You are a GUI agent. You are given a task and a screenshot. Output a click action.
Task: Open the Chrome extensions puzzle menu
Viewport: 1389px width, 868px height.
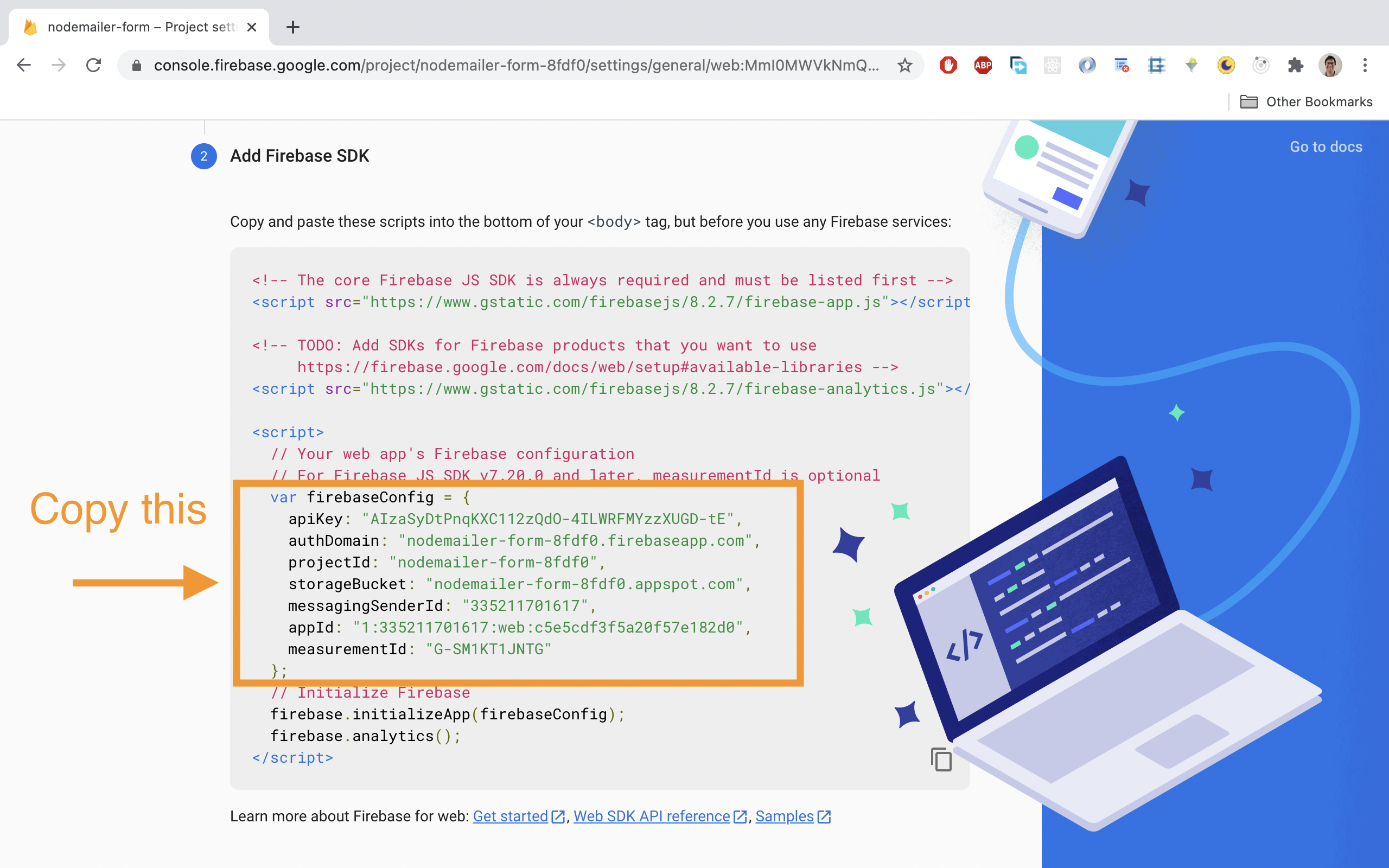tap(1295, 66)
